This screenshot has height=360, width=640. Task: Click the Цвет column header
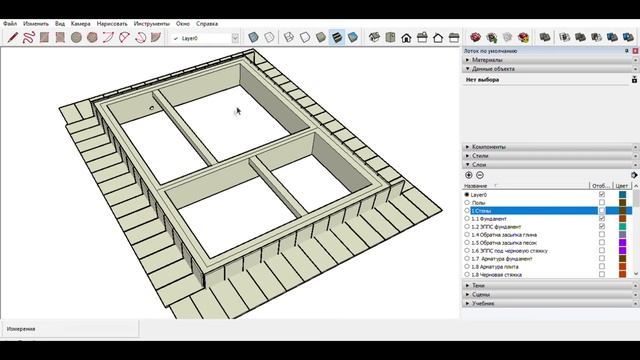click(x=622, y=186)
